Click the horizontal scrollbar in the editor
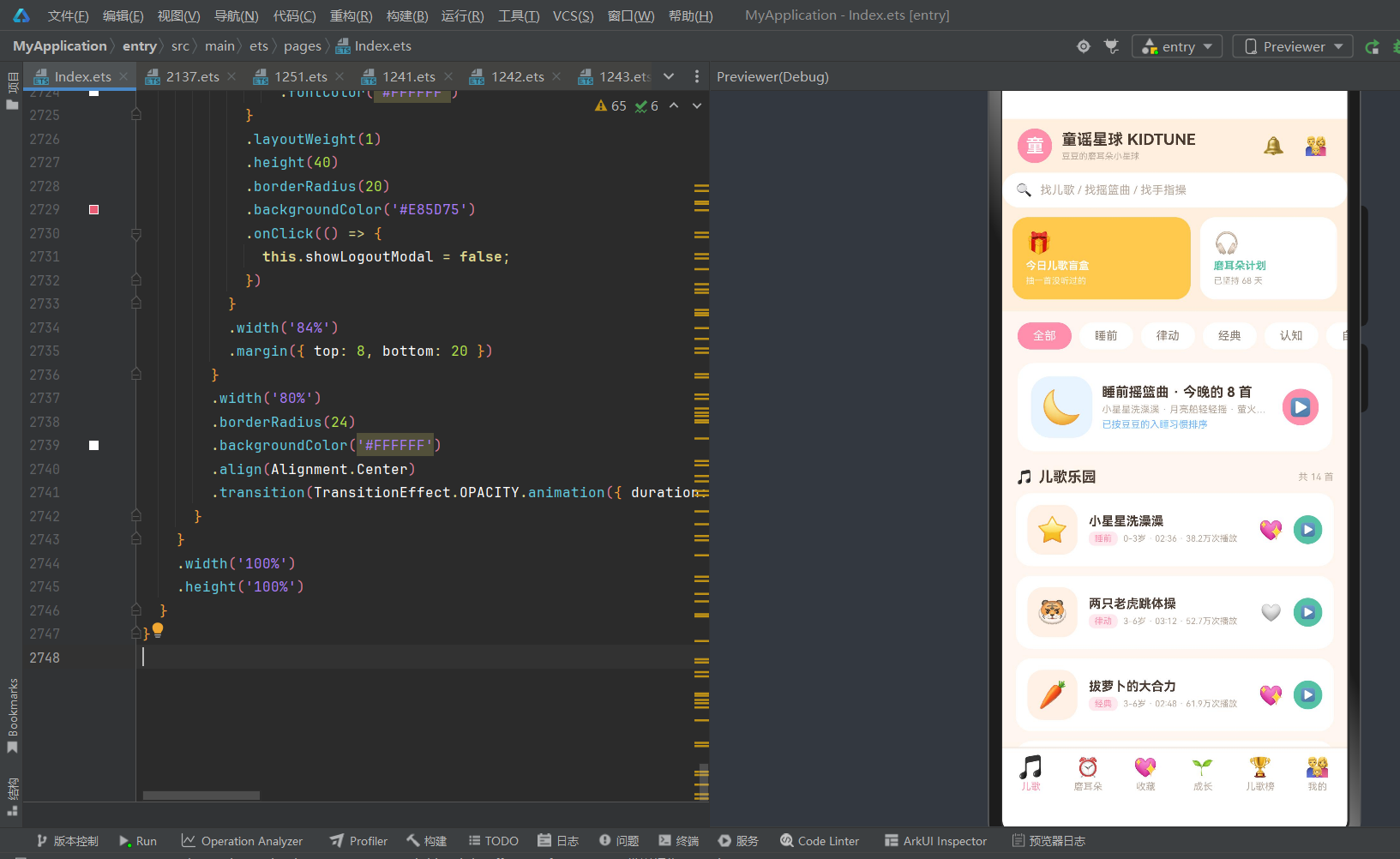 (x=201, y=796)
